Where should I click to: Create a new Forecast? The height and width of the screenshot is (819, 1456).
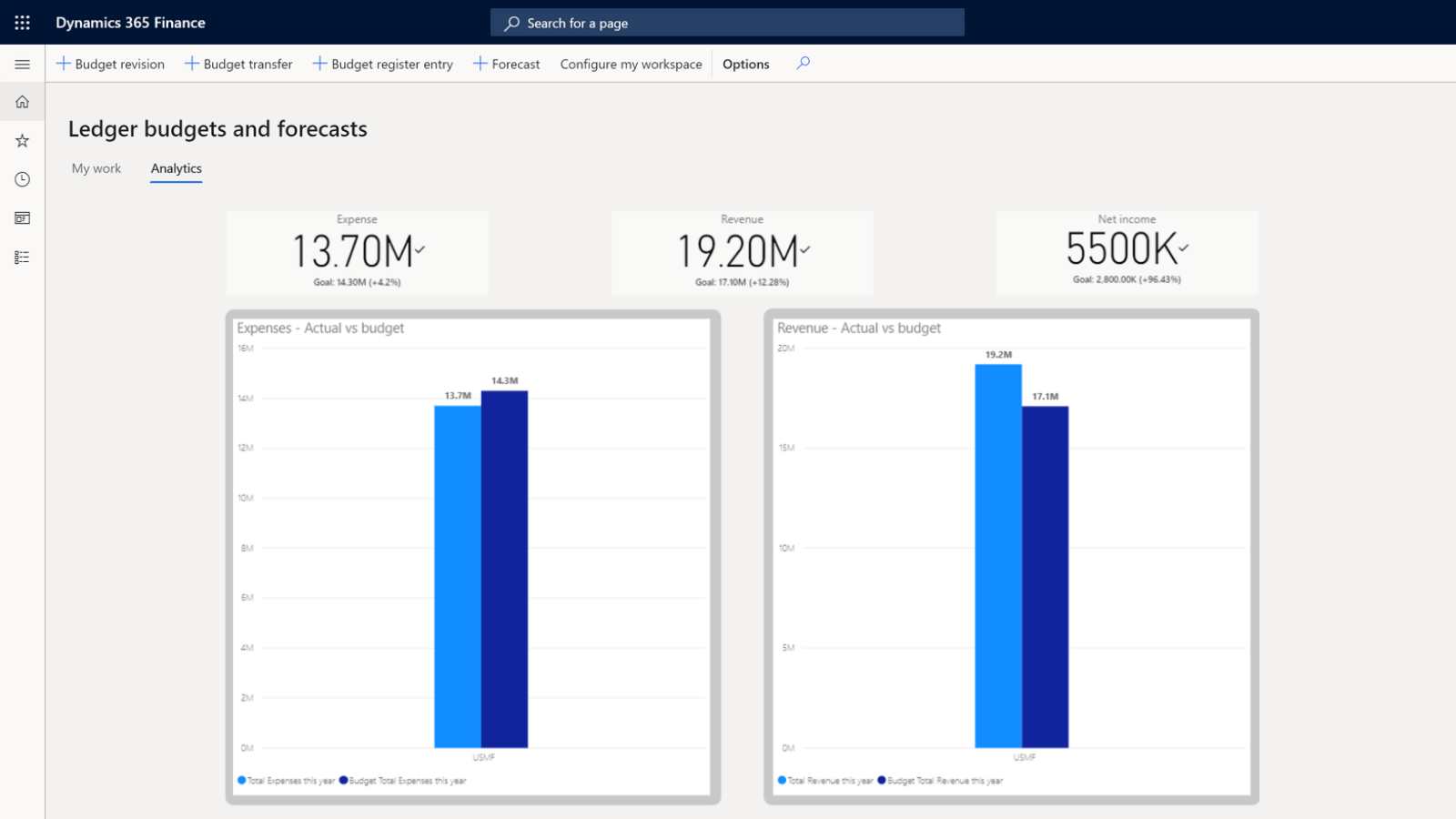point(507,64)
